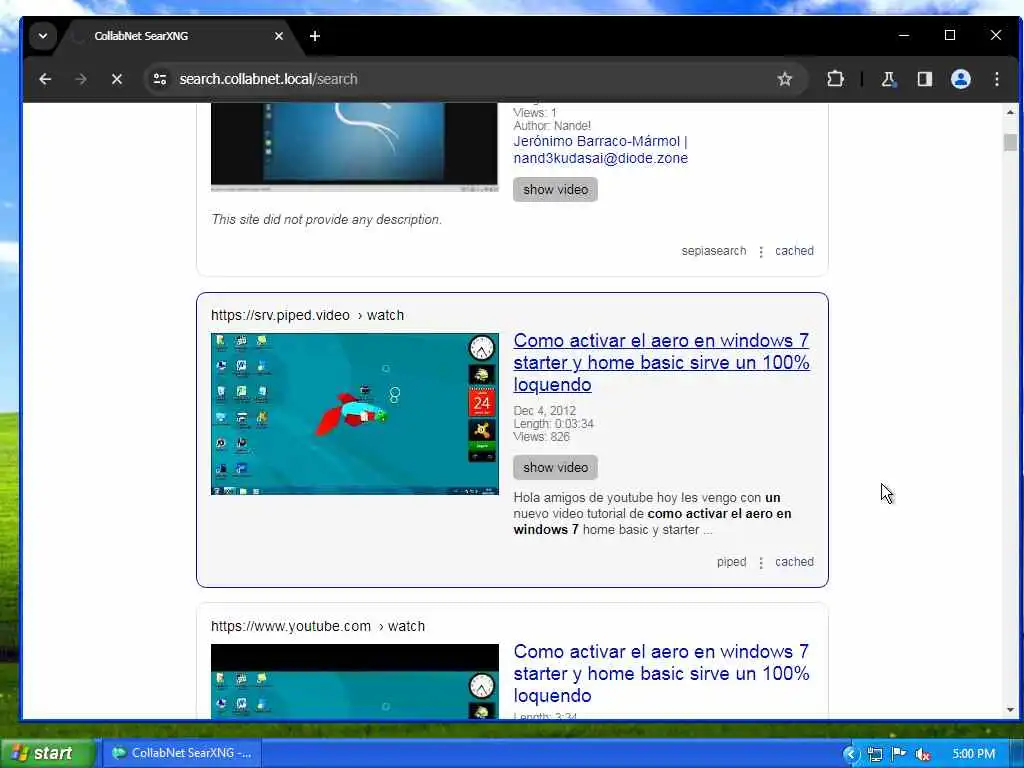Click the 'Dec 4, 2012' date text
This screenshot has width=1024, height=768.
(545, 411)
